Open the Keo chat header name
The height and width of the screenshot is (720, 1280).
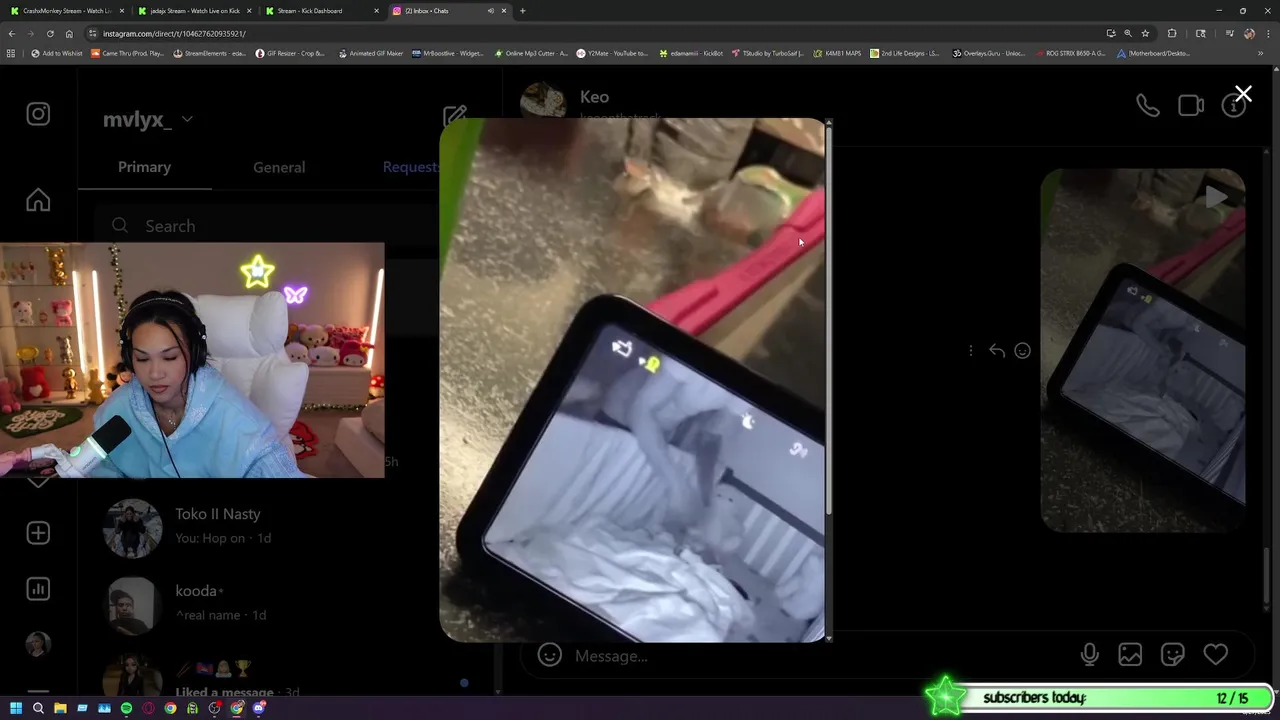594,97
